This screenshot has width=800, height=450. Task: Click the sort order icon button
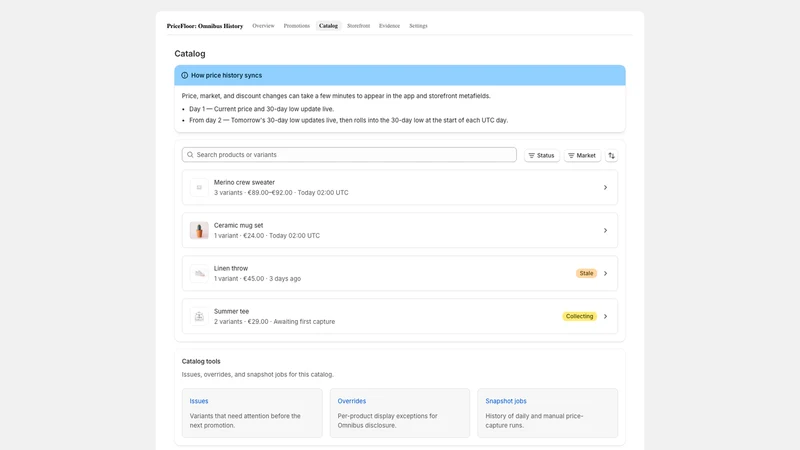(x=611, y=156)
